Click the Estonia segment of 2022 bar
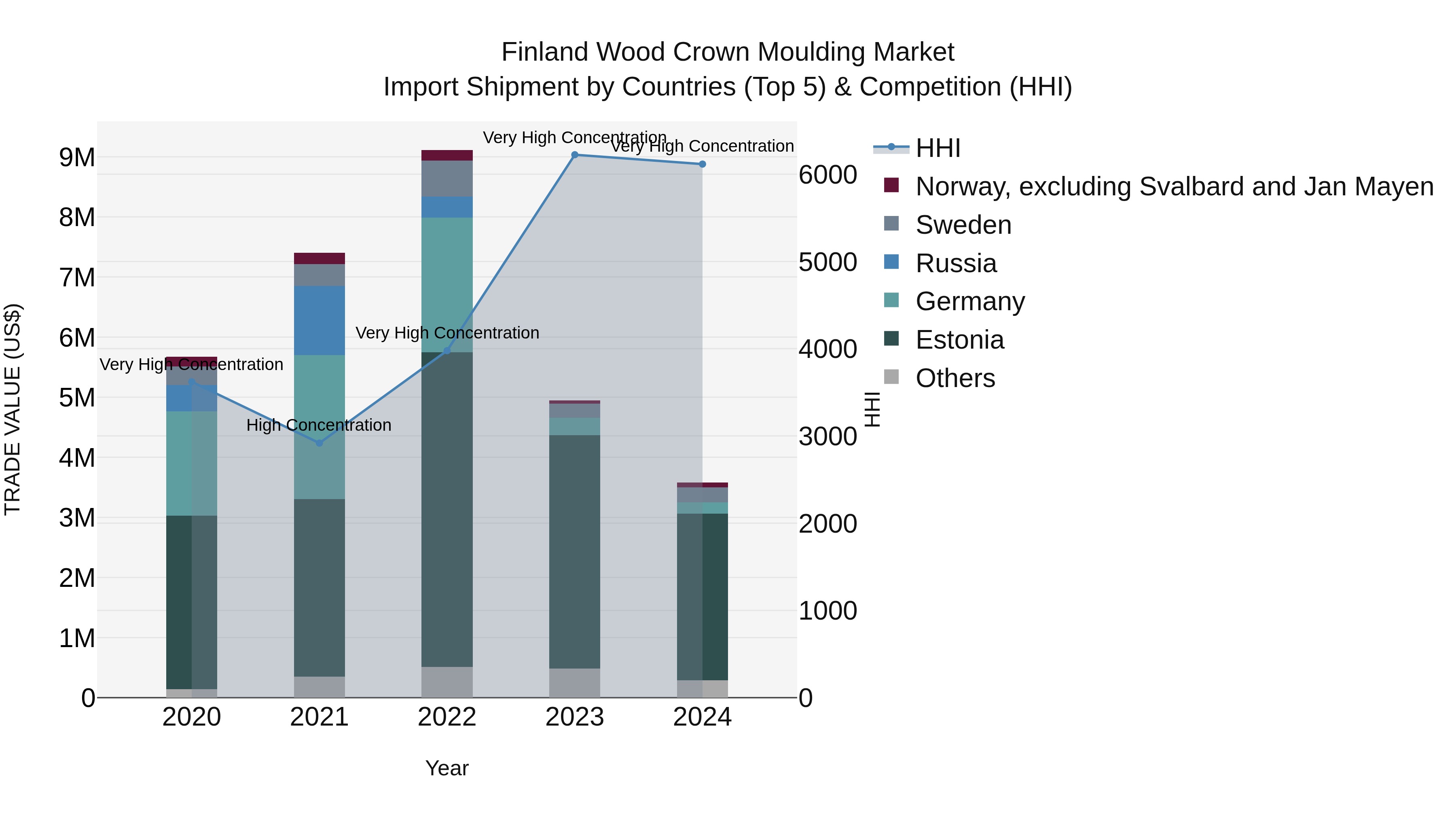The image size is (1456, 819). pos(447,510)
